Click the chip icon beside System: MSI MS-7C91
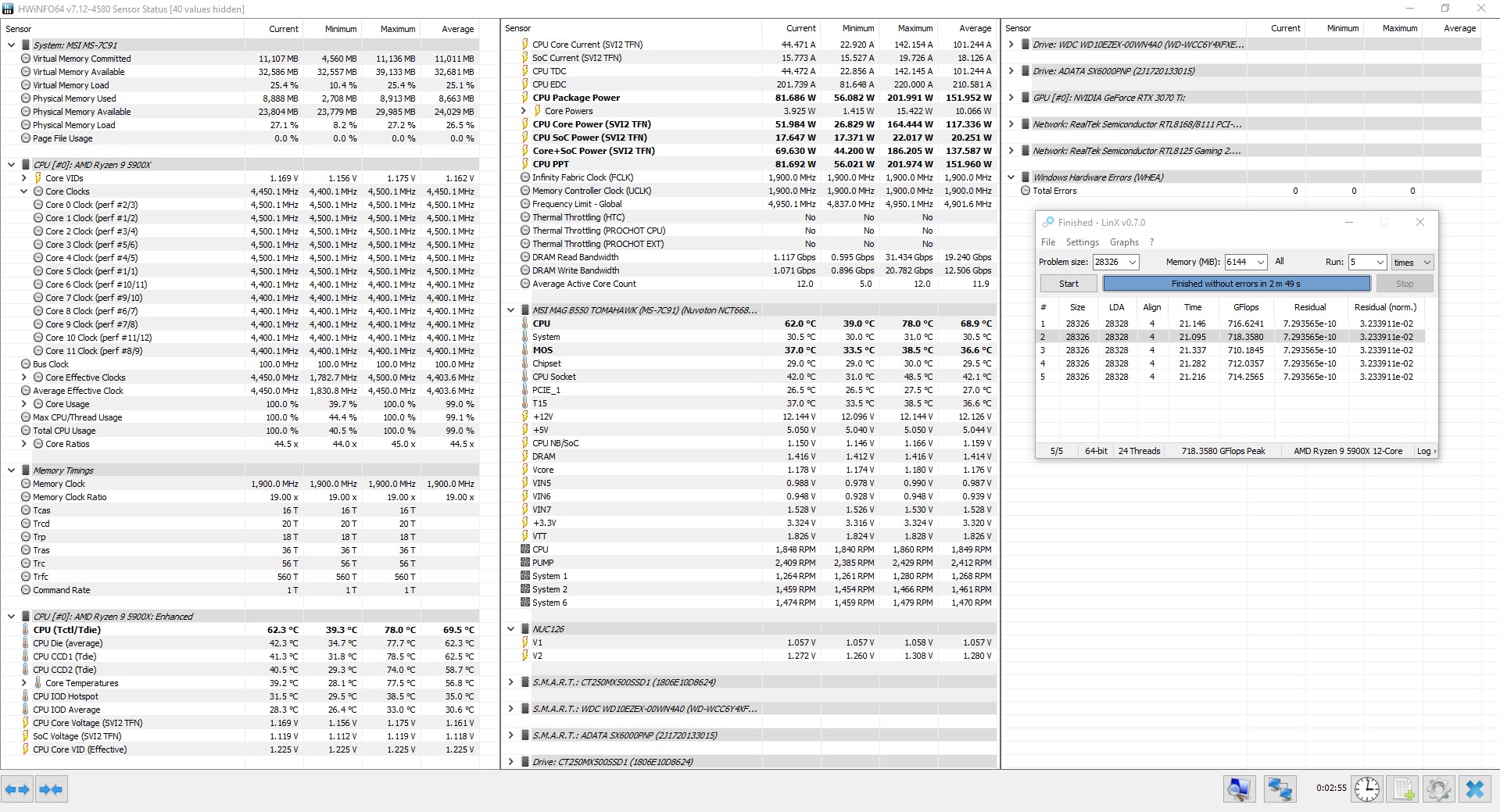The image size is (1500, 812). pos(25,45)
